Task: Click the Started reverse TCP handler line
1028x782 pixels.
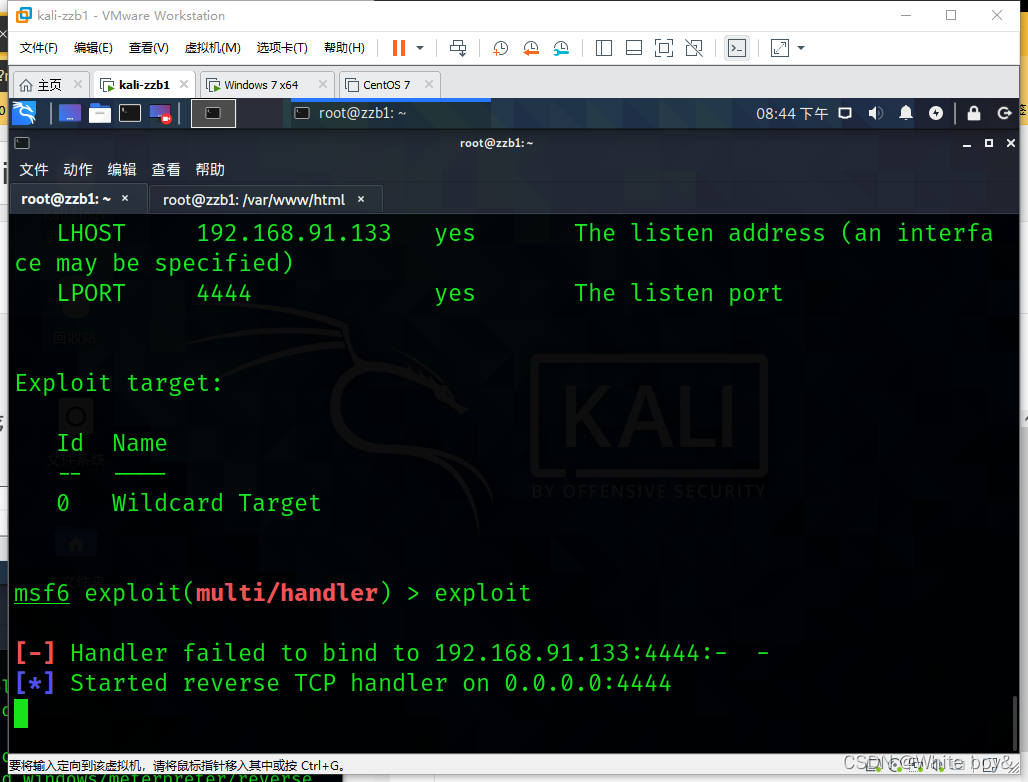Action: [344, 683]
